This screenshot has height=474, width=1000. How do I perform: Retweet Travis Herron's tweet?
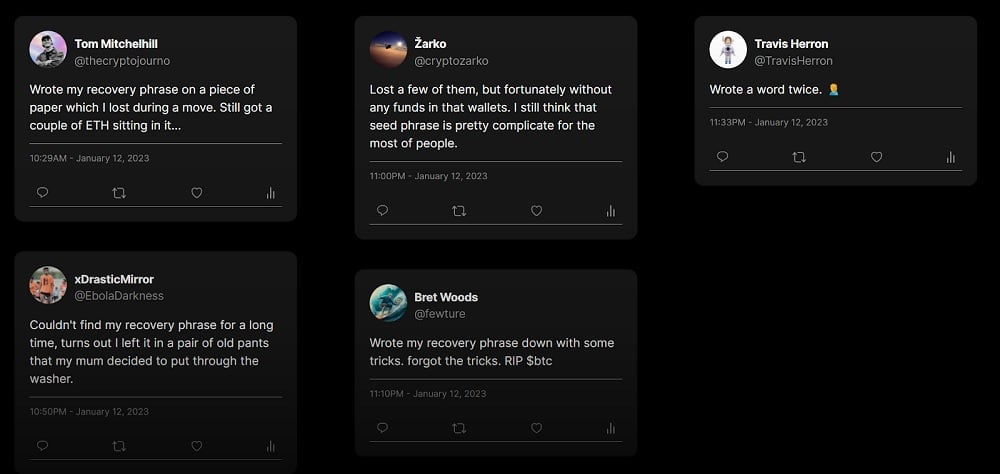pos(799,157)
